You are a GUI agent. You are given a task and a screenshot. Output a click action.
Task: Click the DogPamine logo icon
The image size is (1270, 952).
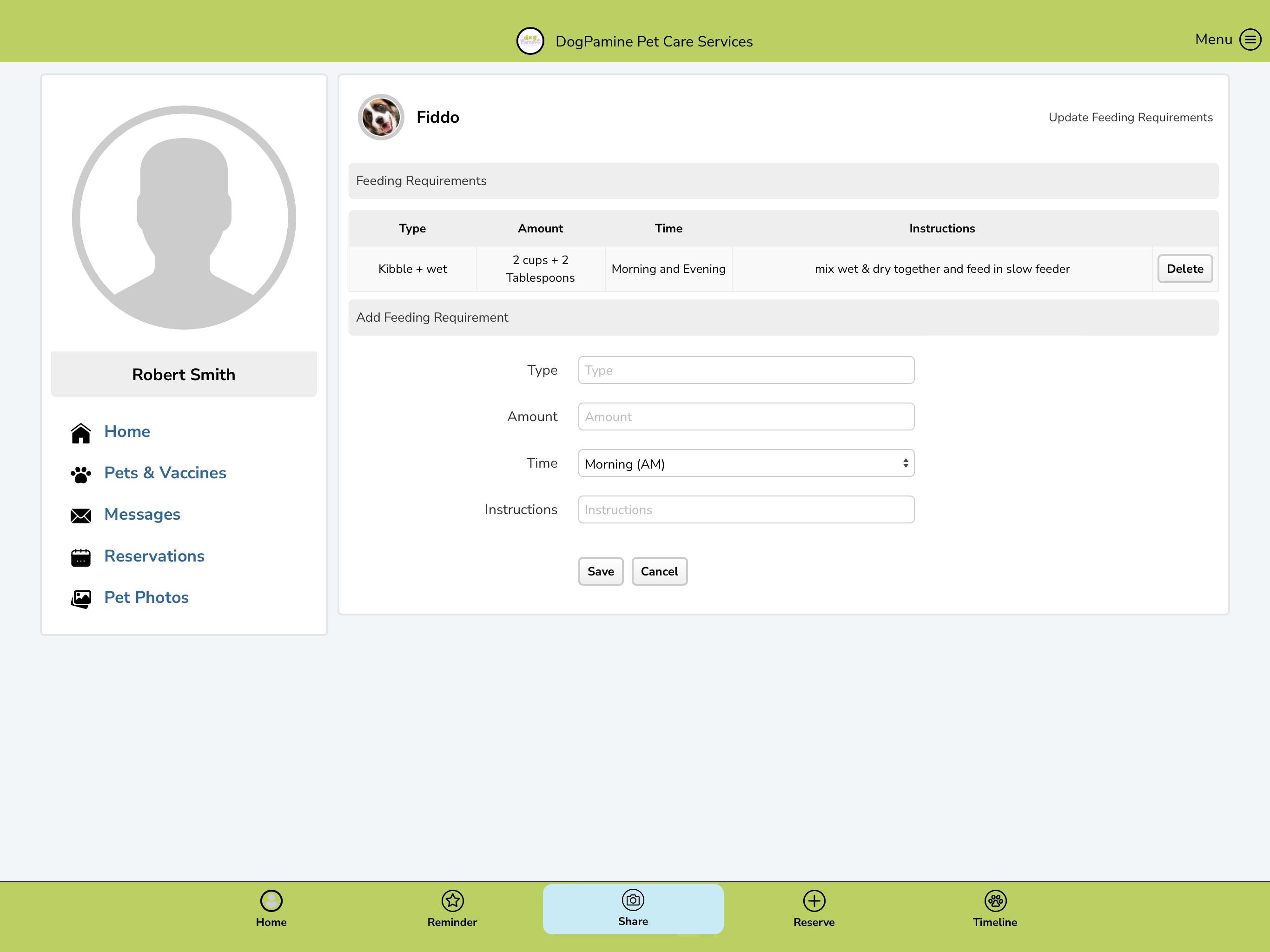[x=530, y=41]
